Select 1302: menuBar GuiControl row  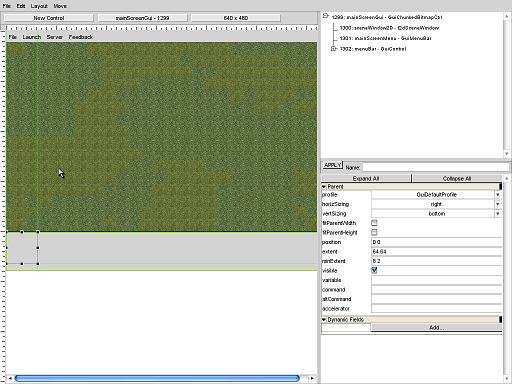point(373,49)
